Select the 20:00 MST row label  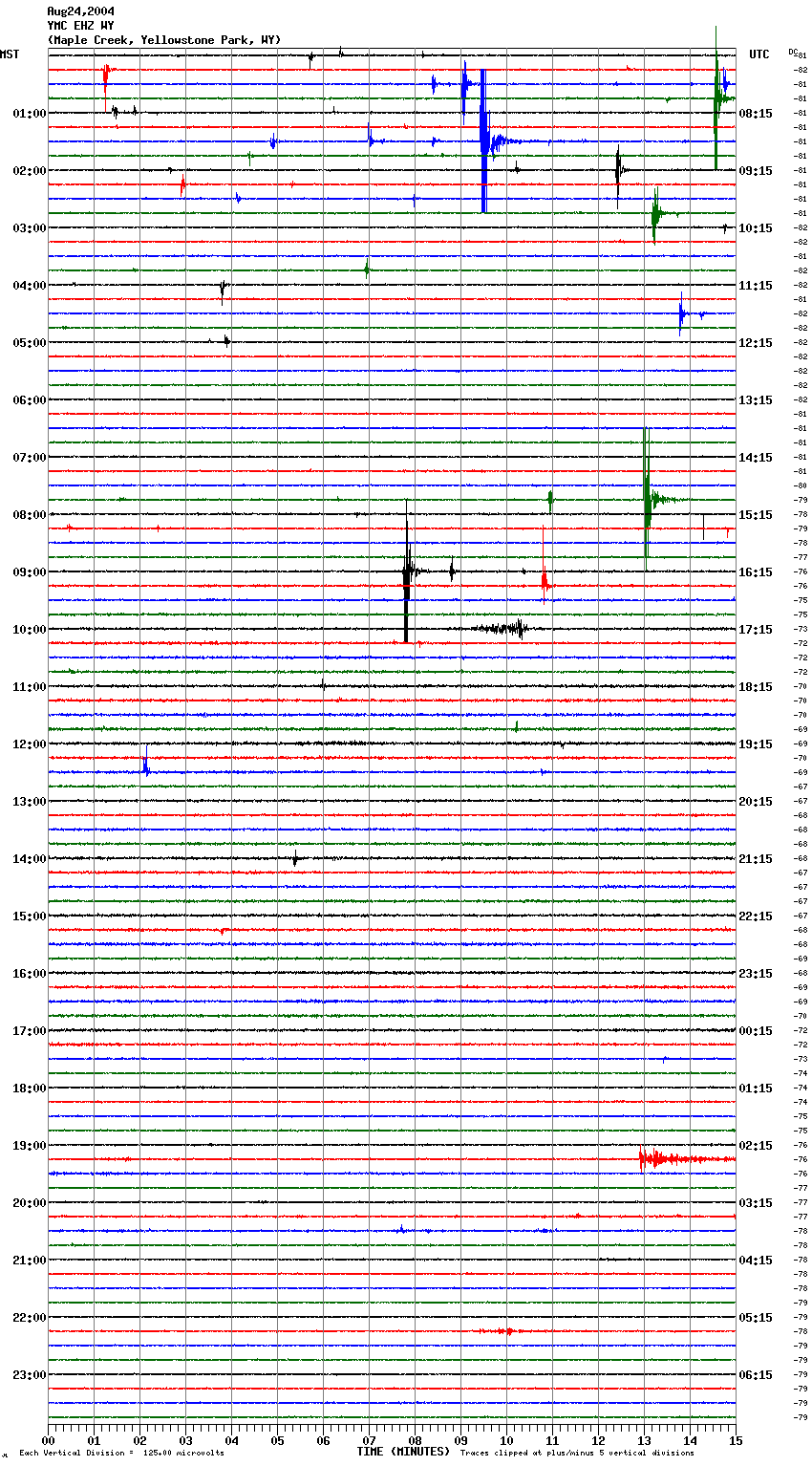[30, 1203]
